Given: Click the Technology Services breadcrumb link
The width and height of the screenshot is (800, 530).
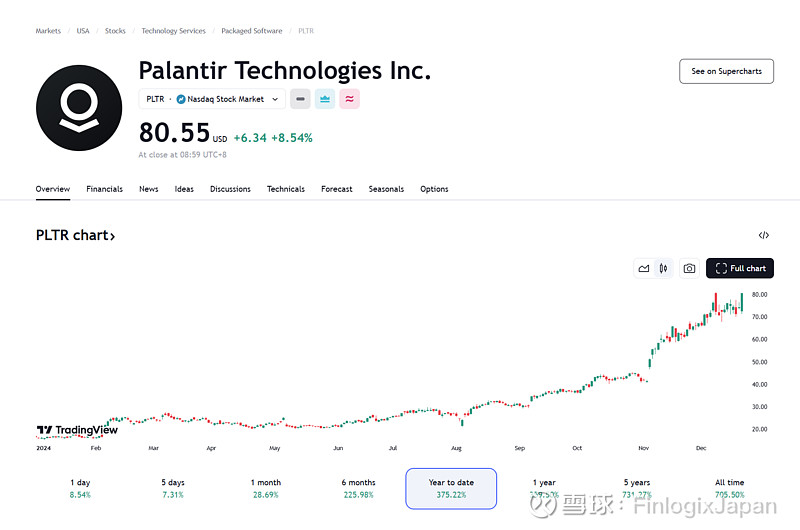Looking at the screenshot, I should (x=173, y=31).
